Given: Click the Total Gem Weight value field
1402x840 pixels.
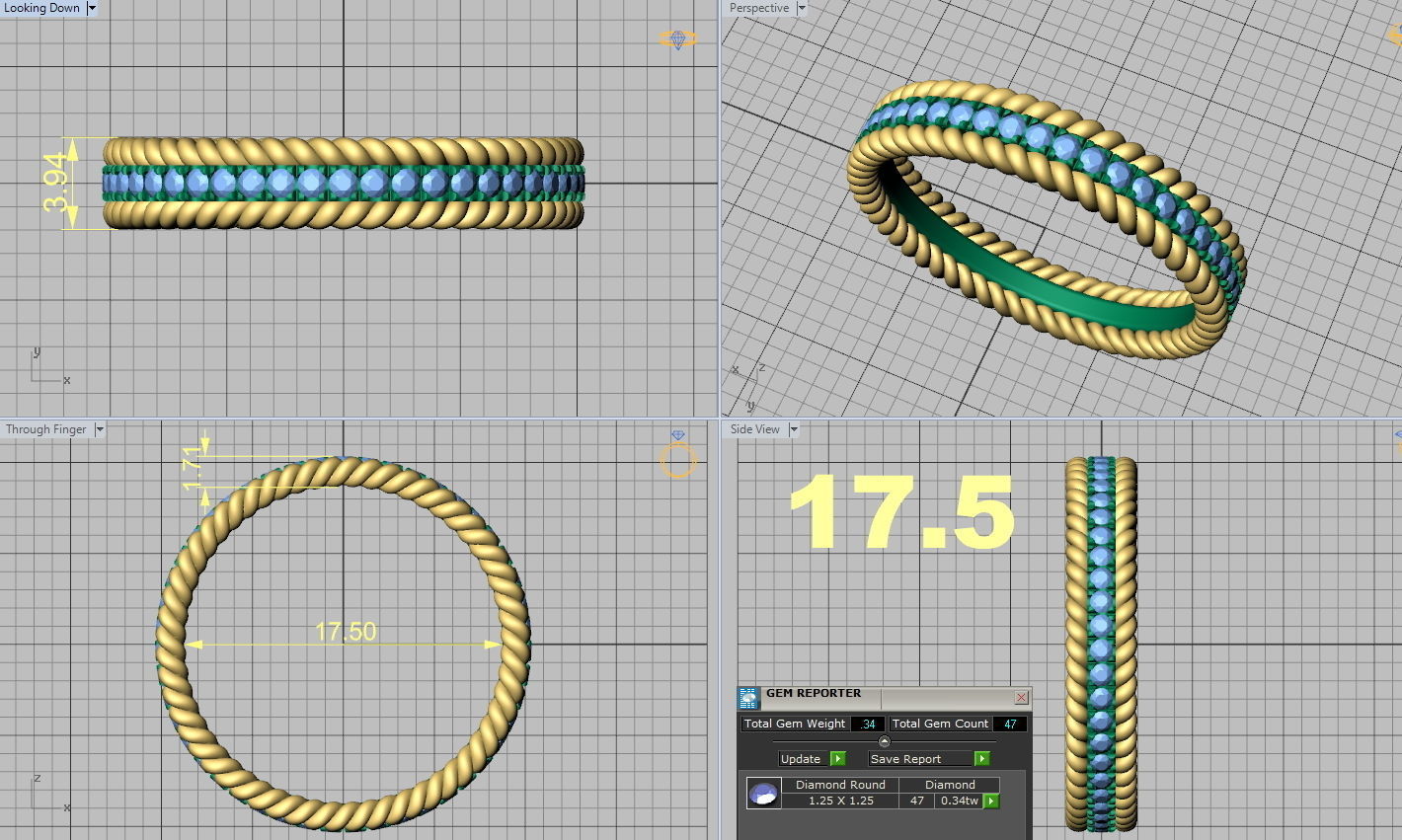Looking at the screenshot, I should pos(868,724).
